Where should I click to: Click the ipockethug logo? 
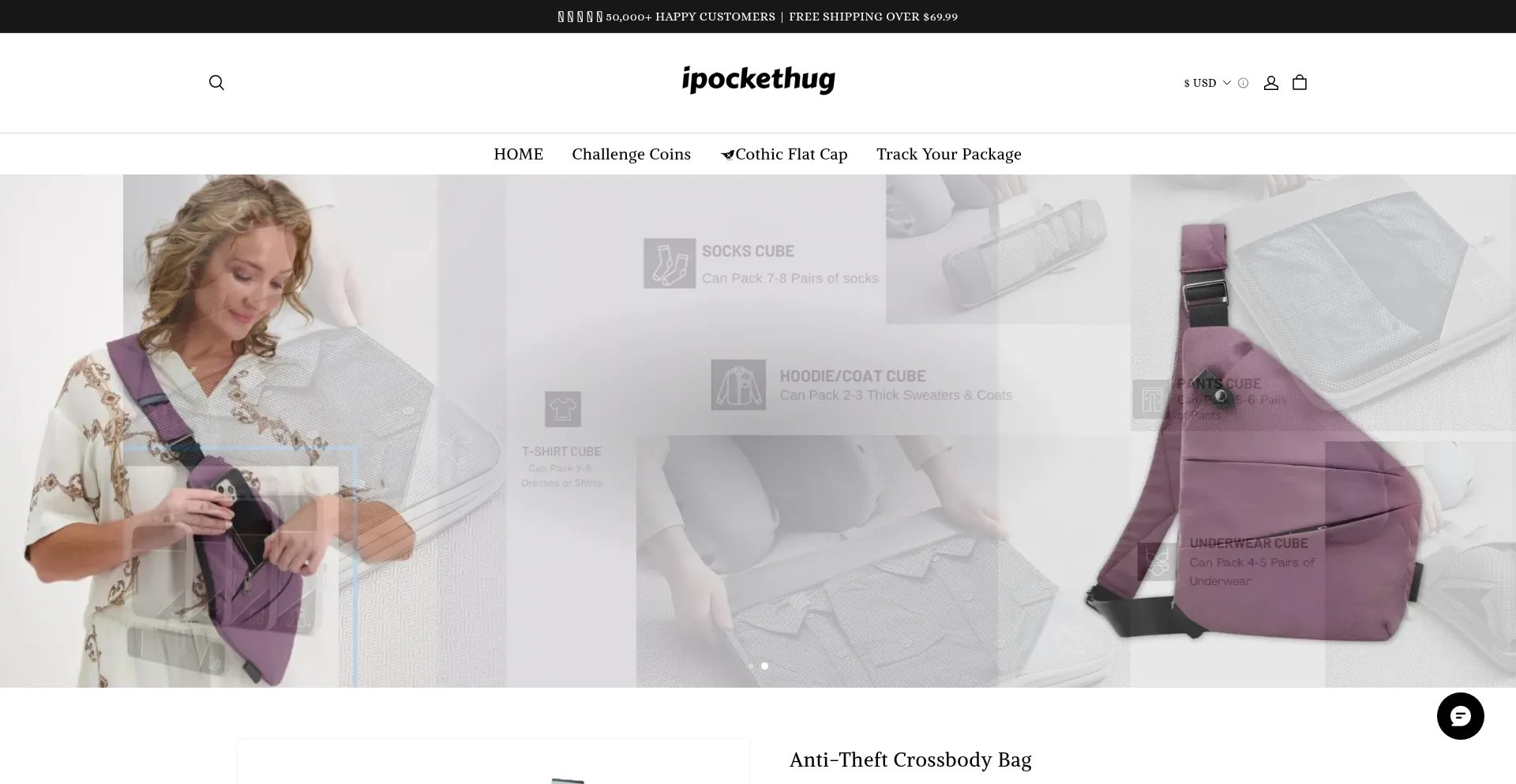(758, 80)
